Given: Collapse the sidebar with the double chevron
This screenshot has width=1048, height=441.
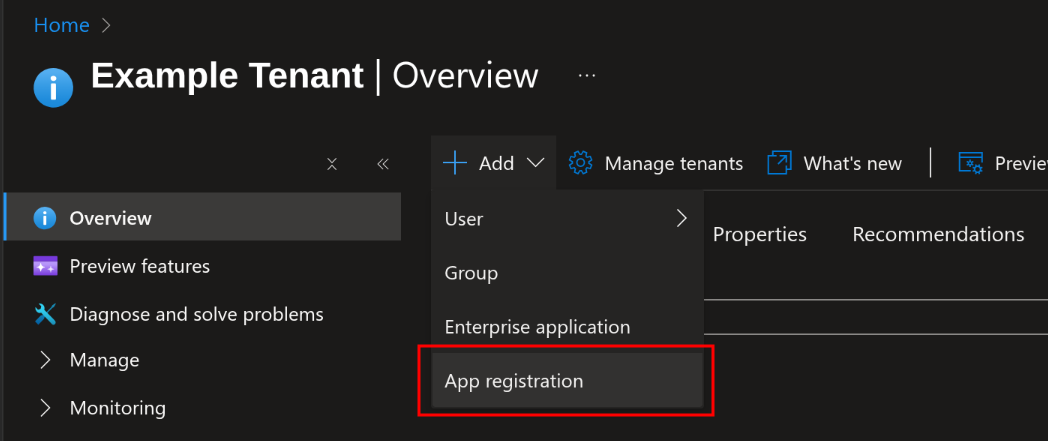Looking at the screenshot, I should [x=382, y=164].
